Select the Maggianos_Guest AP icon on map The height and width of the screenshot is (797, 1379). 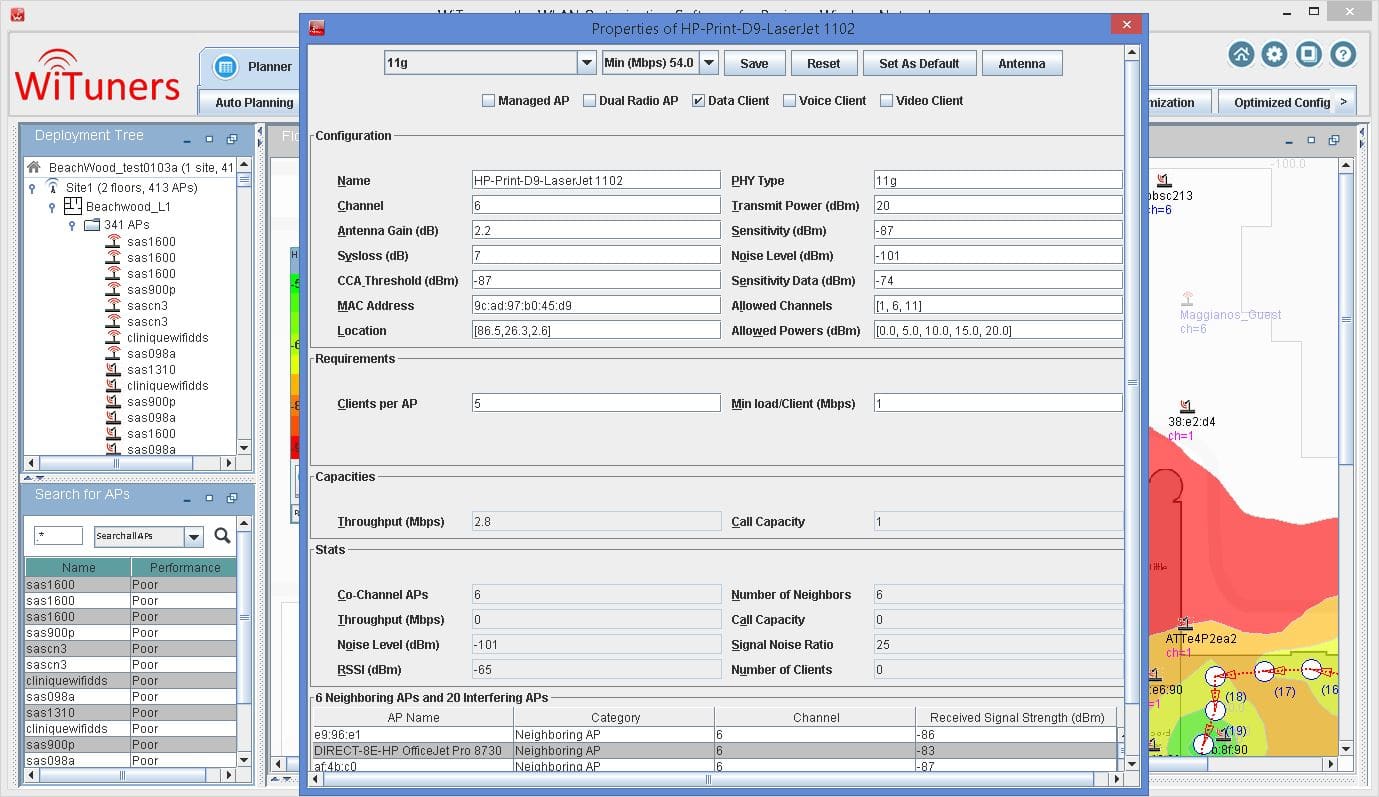pos(1187,299)
